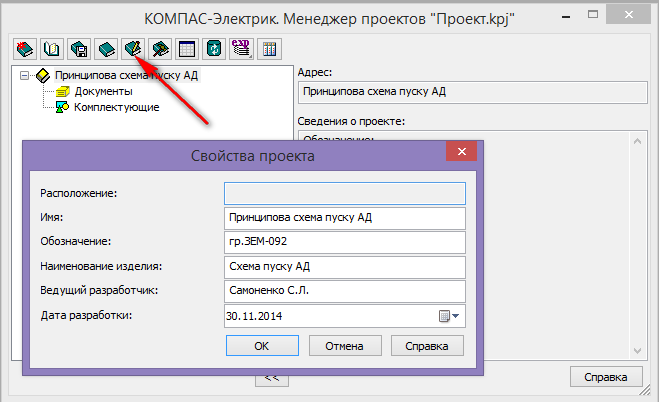Click the date value 30.11.2014
The width and height of the screenshot is (659, 402).
pyautogui.click(x=254, y=316)
